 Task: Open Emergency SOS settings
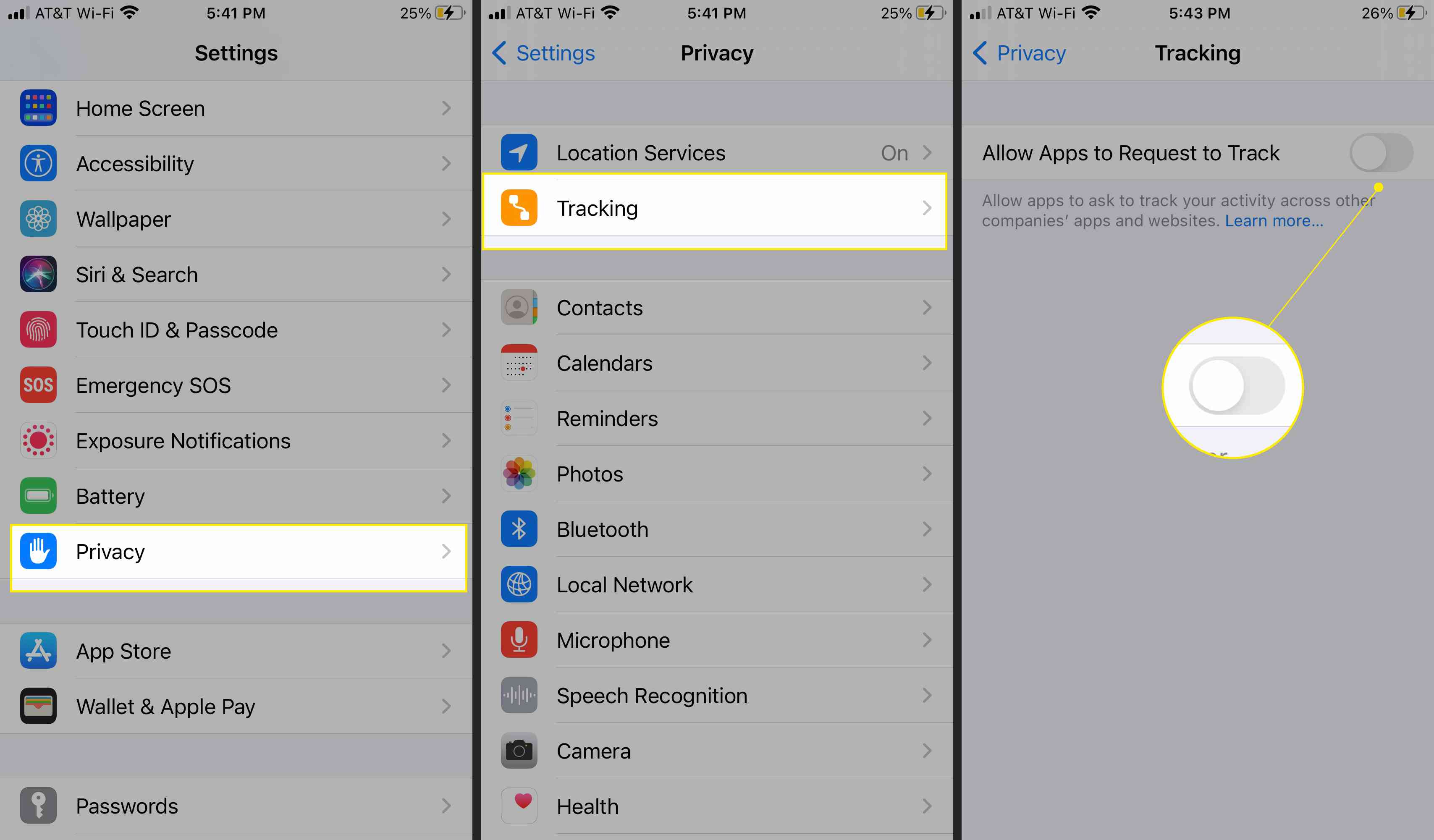240,384
